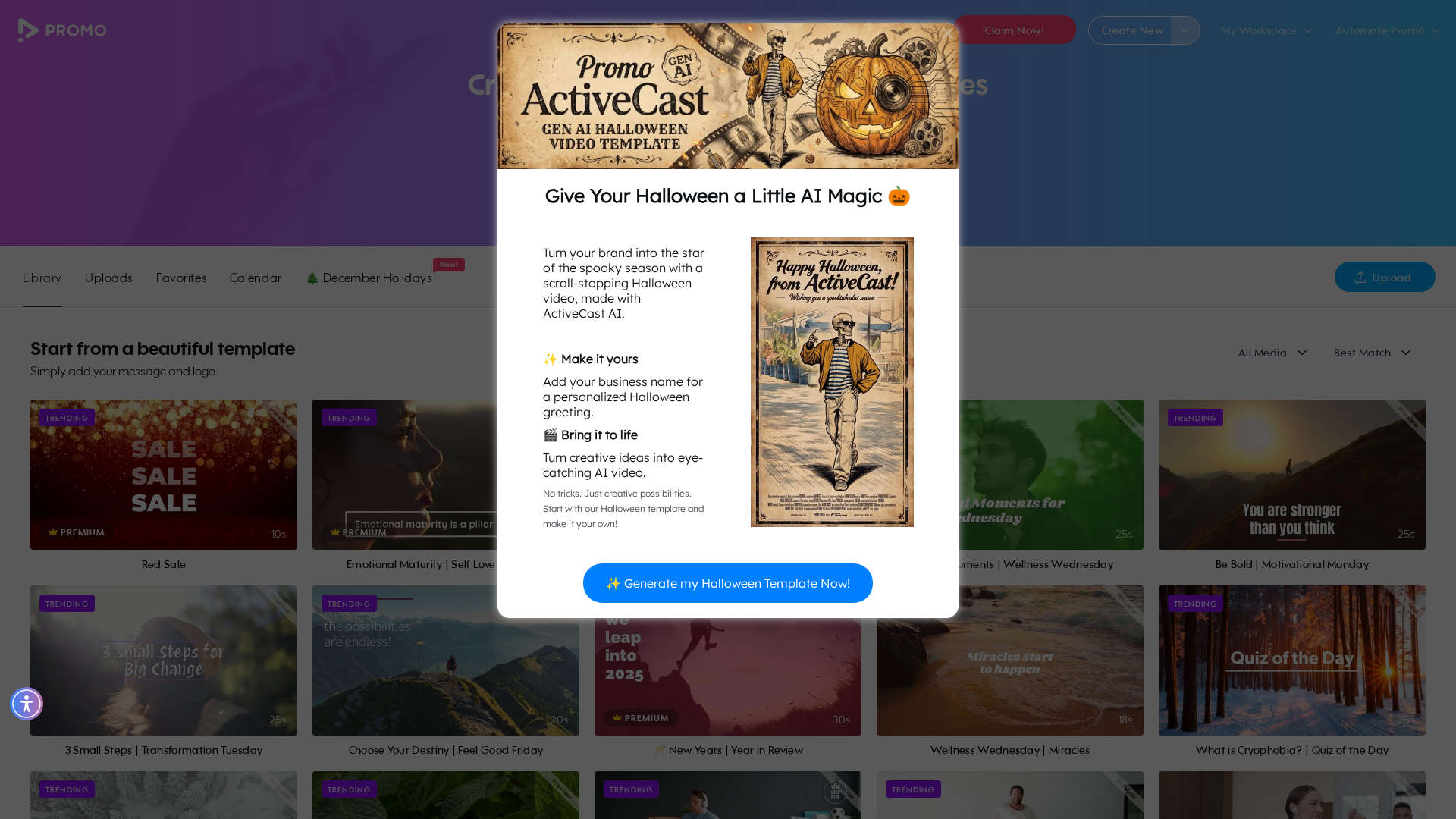The width and height of the screenshot is (1456, 819).
Task: Click the Upload button
Action: [x=1385, y=277]
